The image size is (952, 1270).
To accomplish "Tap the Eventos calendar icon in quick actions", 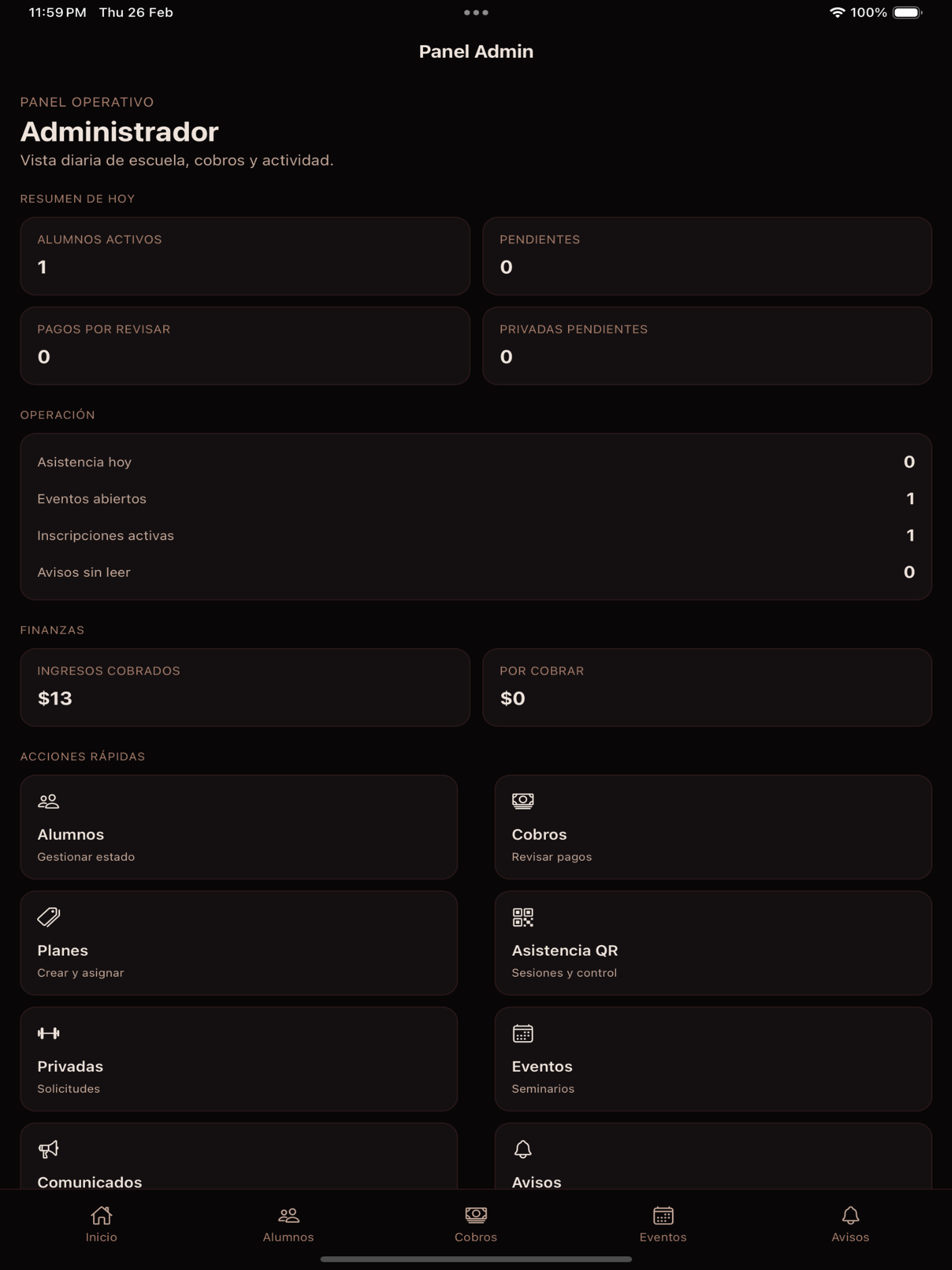I will [x=523, y=1033].
